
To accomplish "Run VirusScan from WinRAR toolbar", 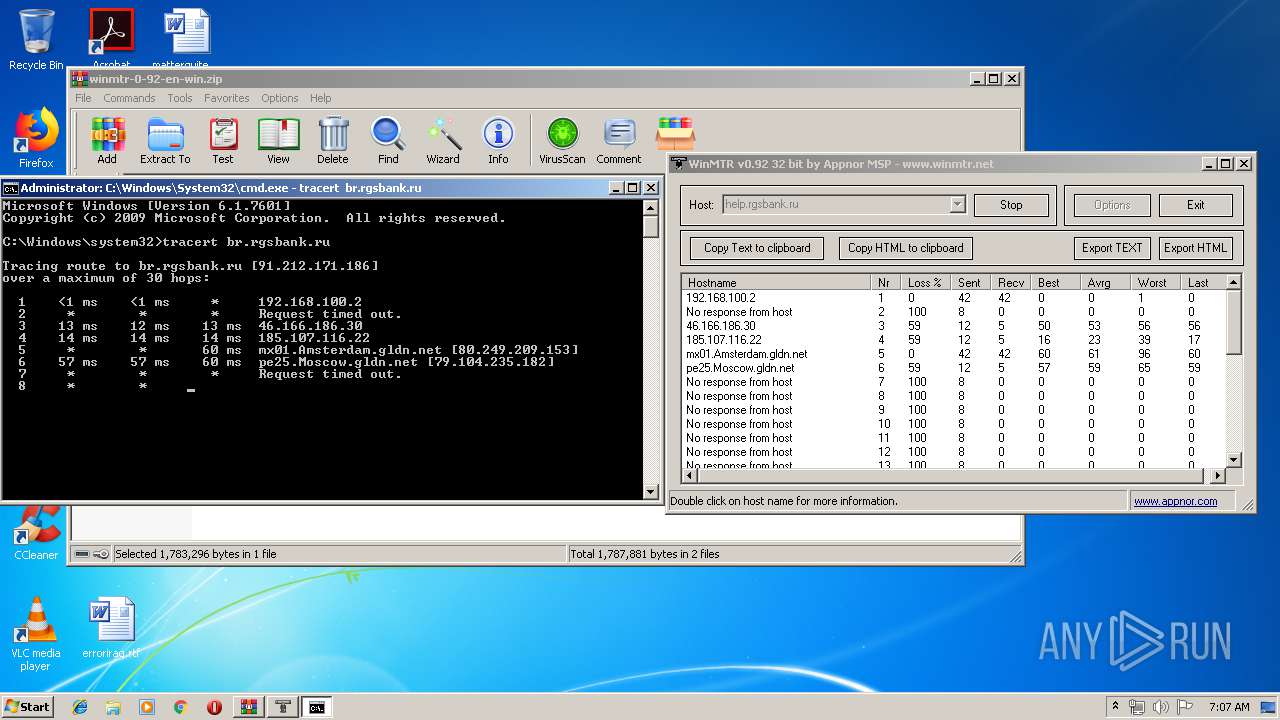I will [562, 141].
